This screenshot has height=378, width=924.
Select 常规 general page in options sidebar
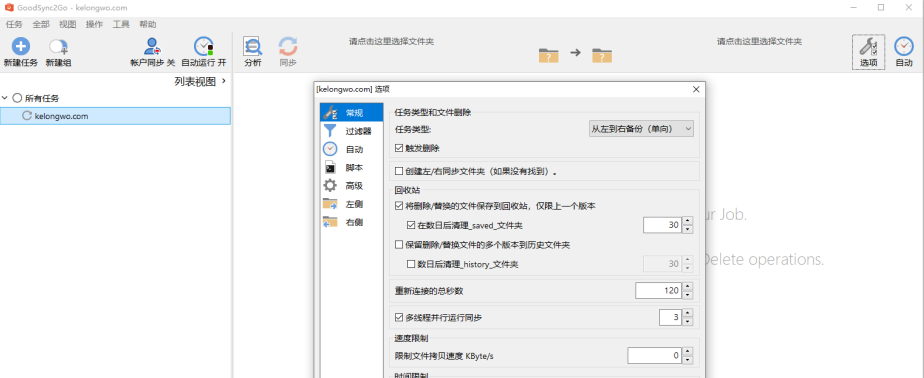point(351,113)
